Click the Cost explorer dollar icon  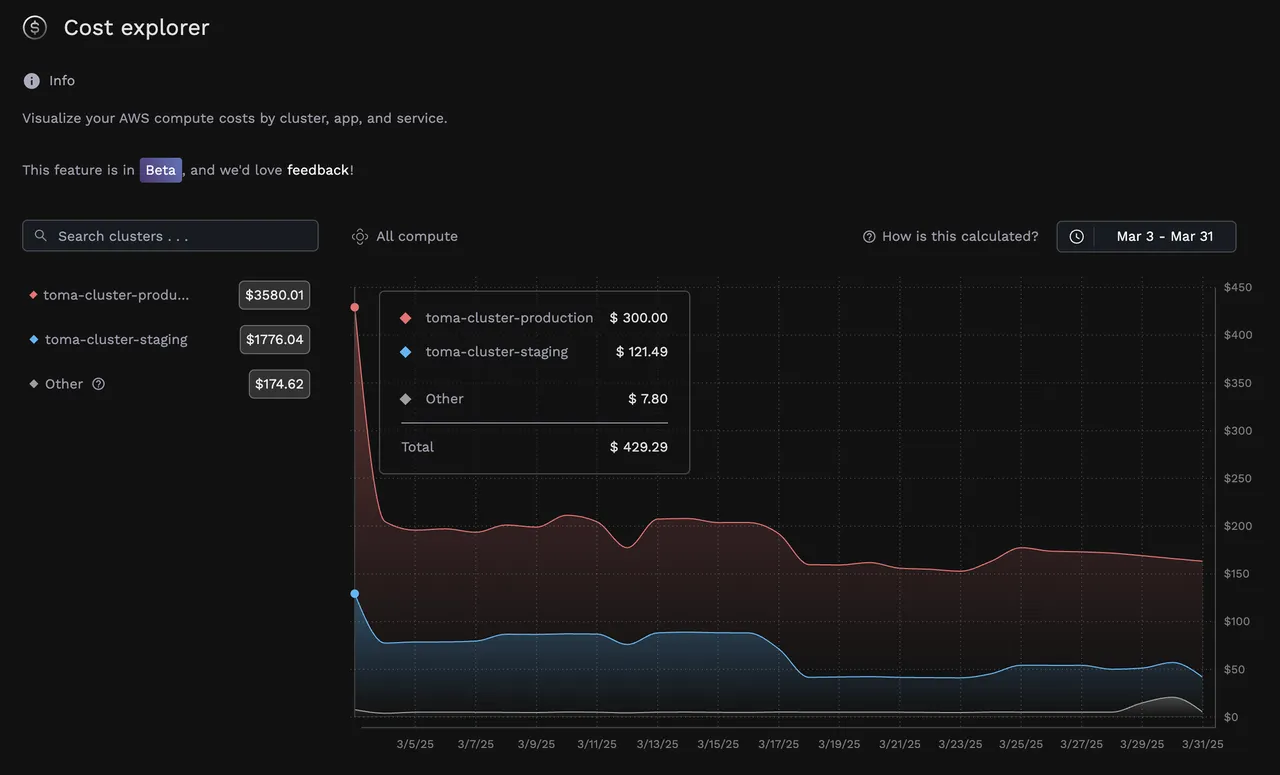pos(35,28)
